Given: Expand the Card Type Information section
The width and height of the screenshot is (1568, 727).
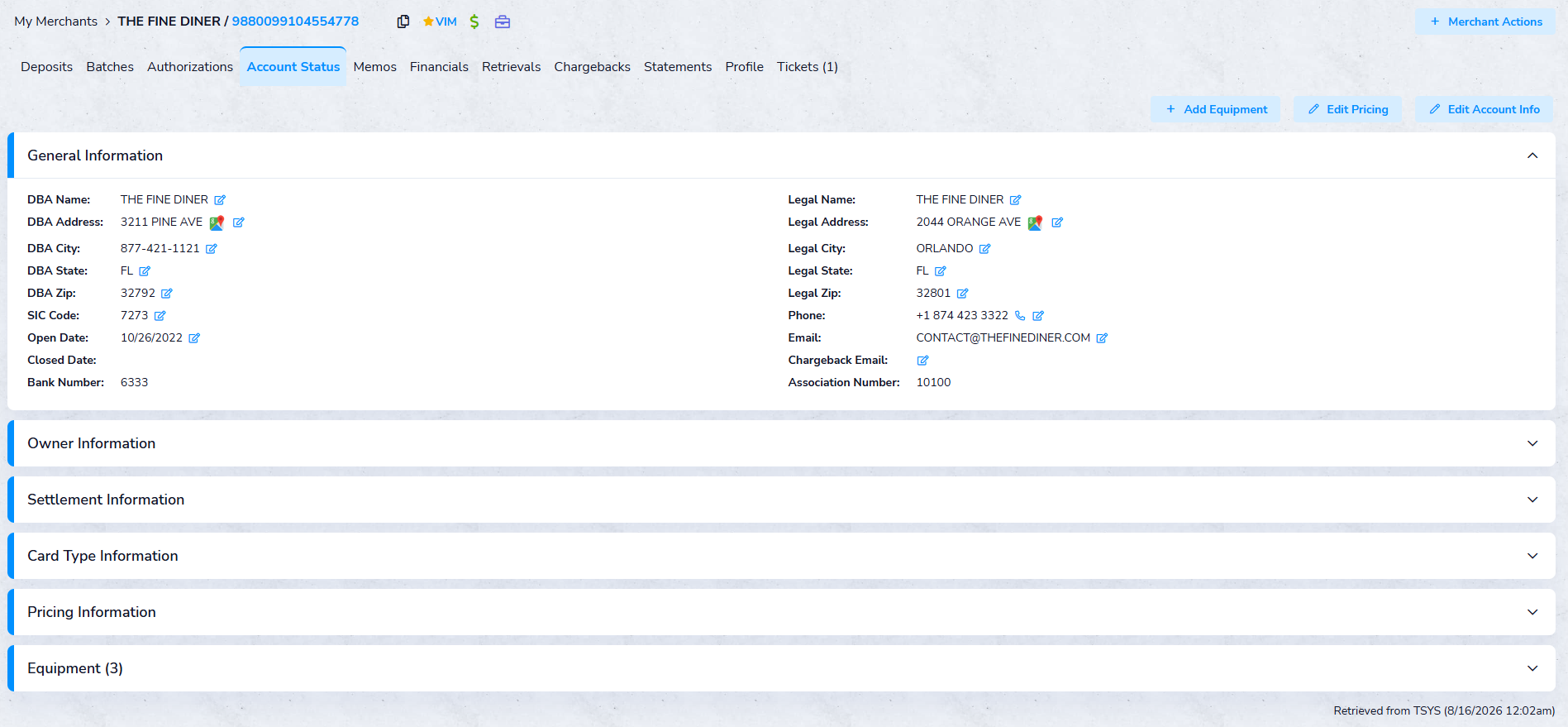Looking at the screenshot, I should [x=1532, y=556].
